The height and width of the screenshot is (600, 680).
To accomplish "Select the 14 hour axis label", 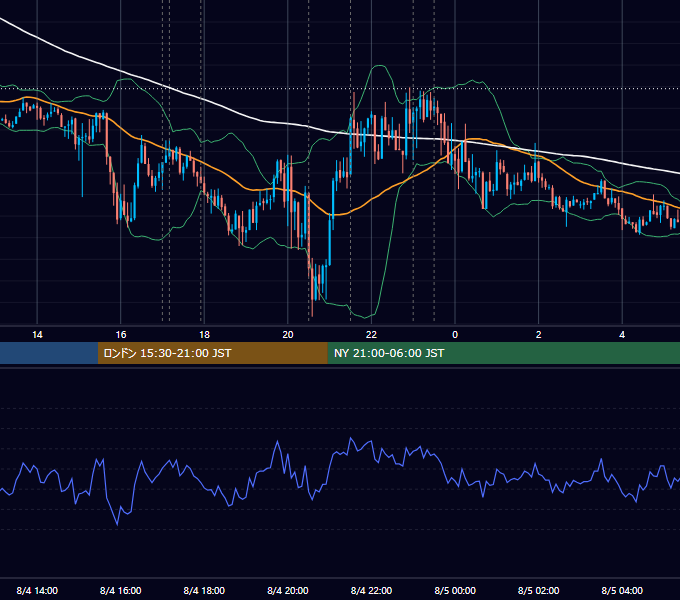I will pyautogui.click(x=37, y=335).
